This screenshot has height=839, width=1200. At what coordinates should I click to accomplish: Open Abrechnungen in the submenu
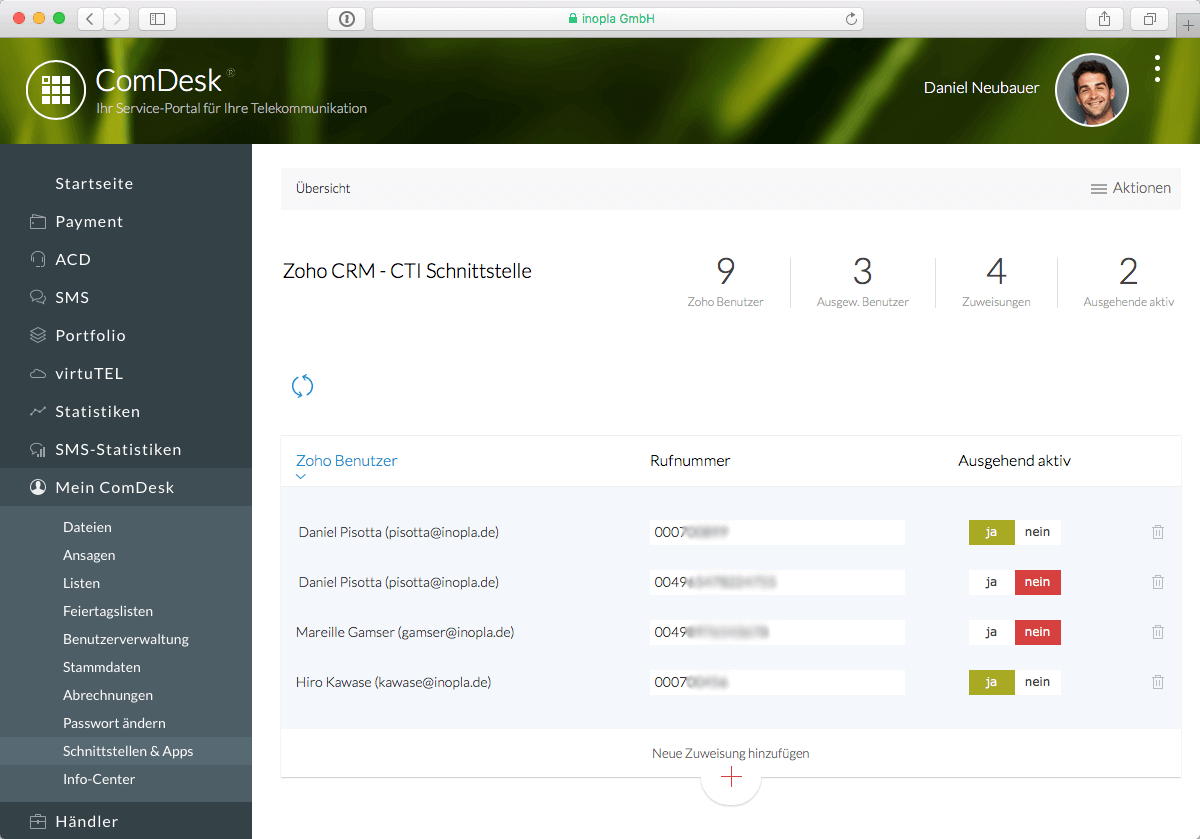[x=108, y=695]
